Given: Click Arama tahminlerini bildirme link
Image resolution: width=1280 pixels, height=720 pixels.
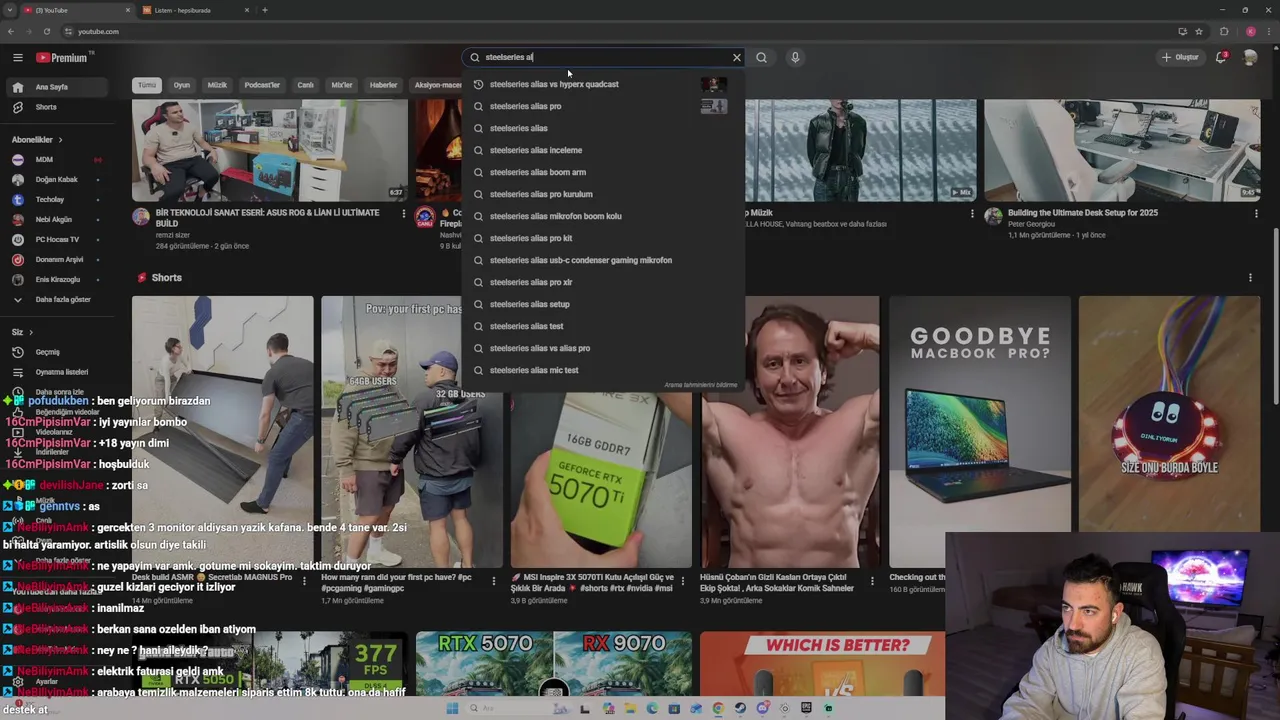Looking at the screenshot, I should 700,385.
